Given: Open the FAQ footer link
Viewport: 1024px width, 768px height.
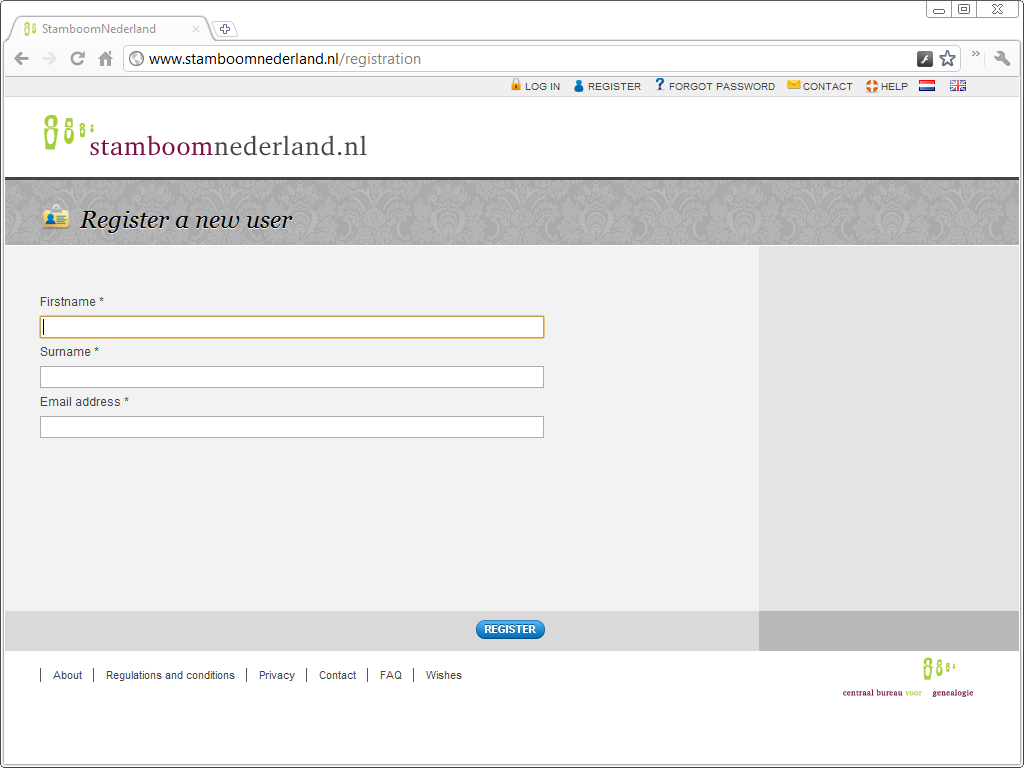Looking at the screenshot, I should [x=391, y=675].
